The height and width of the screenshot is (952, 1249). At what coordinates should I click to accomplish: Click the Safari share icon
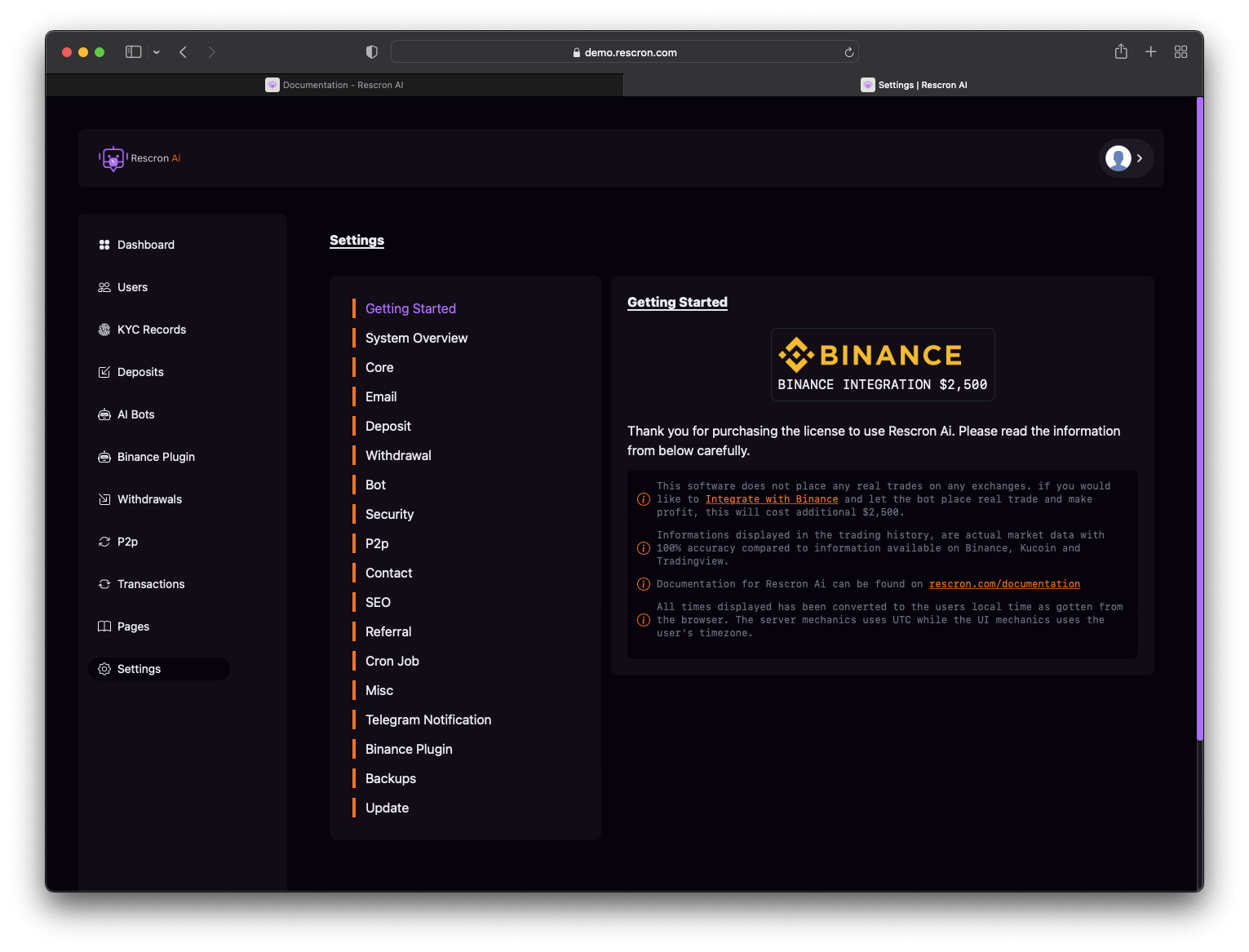coord(1121,52)
